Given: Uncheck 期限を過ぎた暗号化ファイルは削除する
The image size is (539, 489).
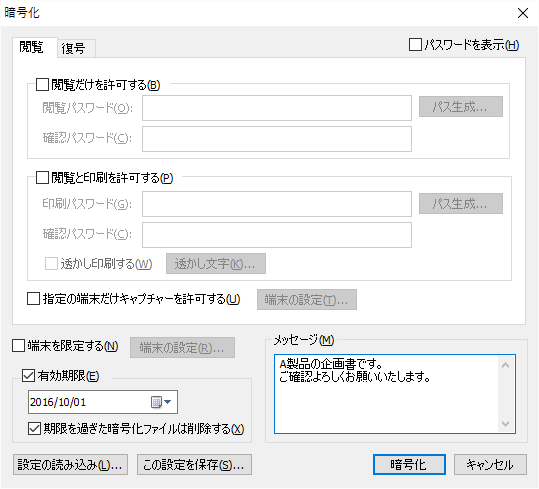Looking at the screenshot, I should coord(34,429).
